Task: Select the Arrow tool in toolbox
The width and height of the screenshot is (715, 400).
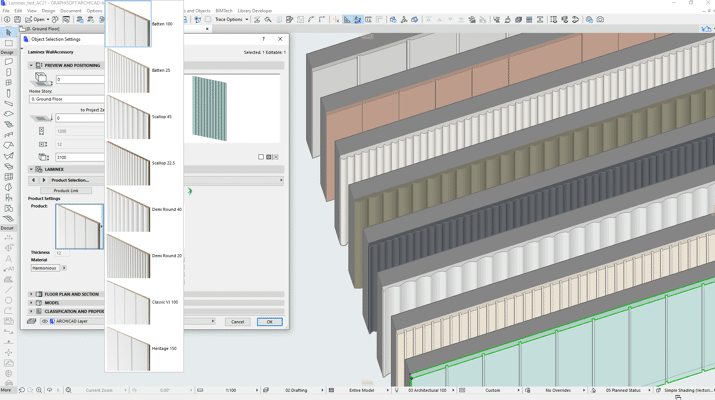Action: [x=9, y=33]
